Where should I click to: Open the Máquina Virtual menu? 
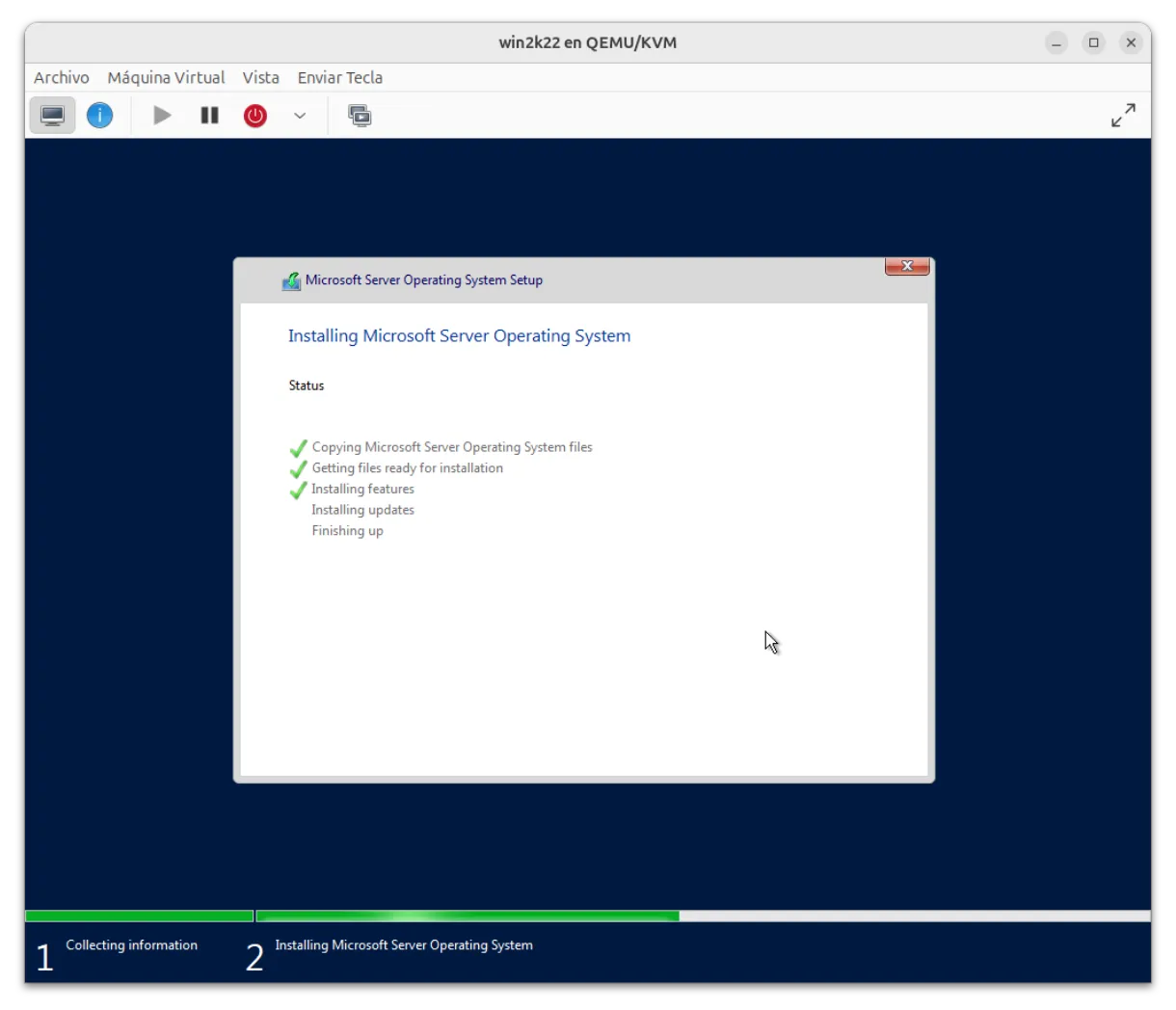[166, 77]
